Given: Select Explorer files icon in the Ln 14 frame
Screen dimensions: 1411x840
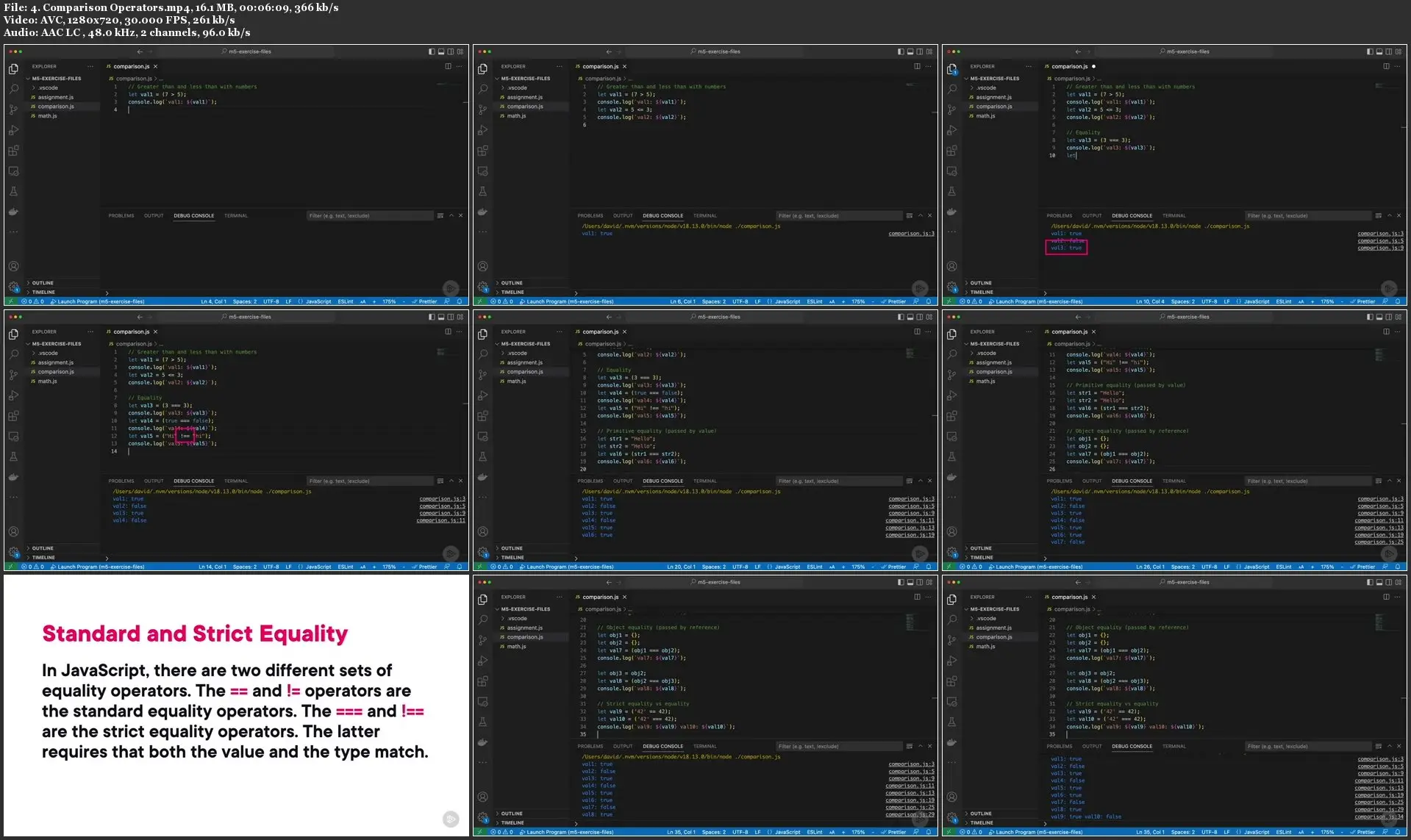Looking at the screenshot, I should [13, 334].
